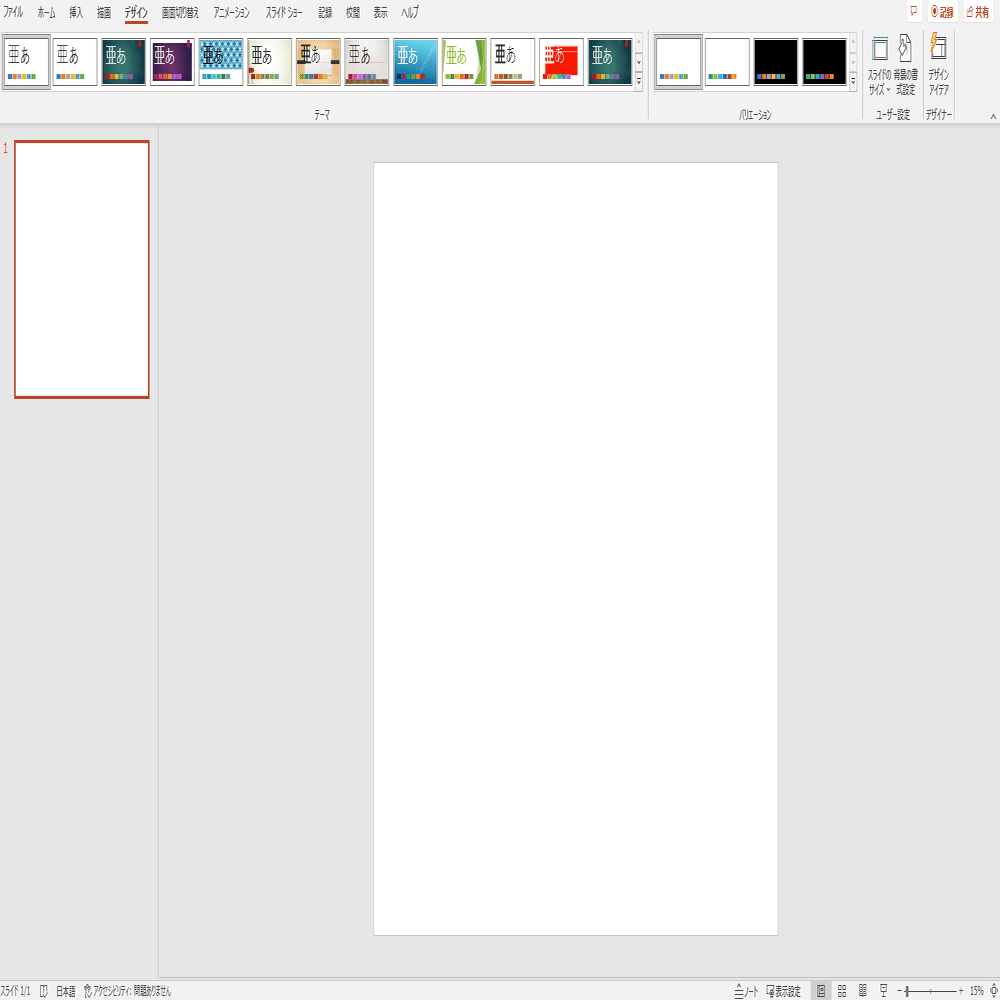Apply the blue diamond-pattern theme

(221, 62)
